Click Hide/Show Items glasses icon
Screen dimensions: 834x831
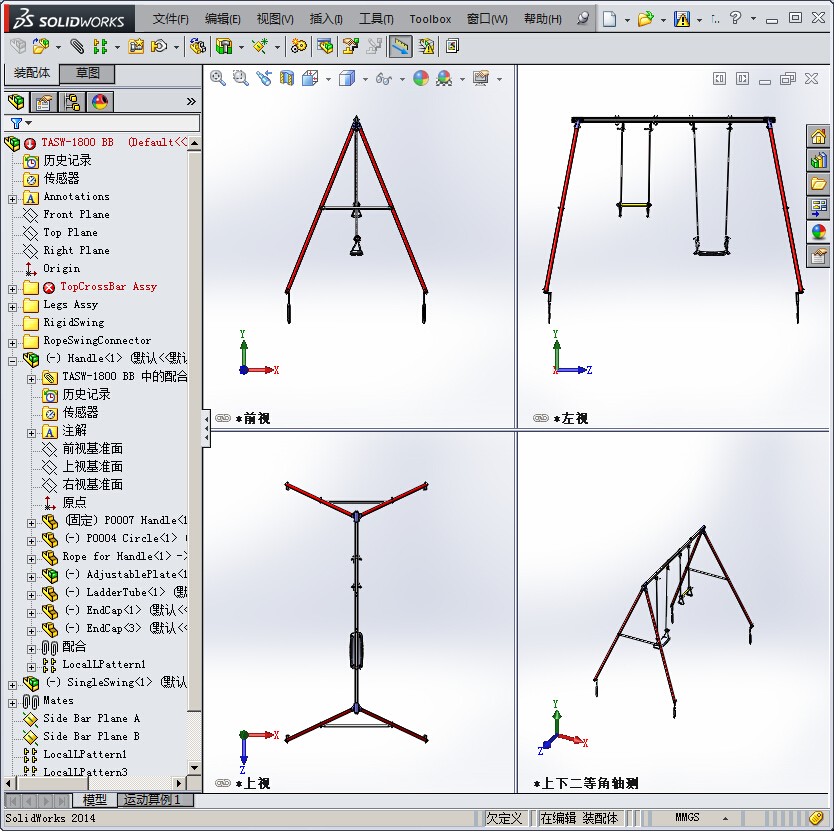click(383, 79)
